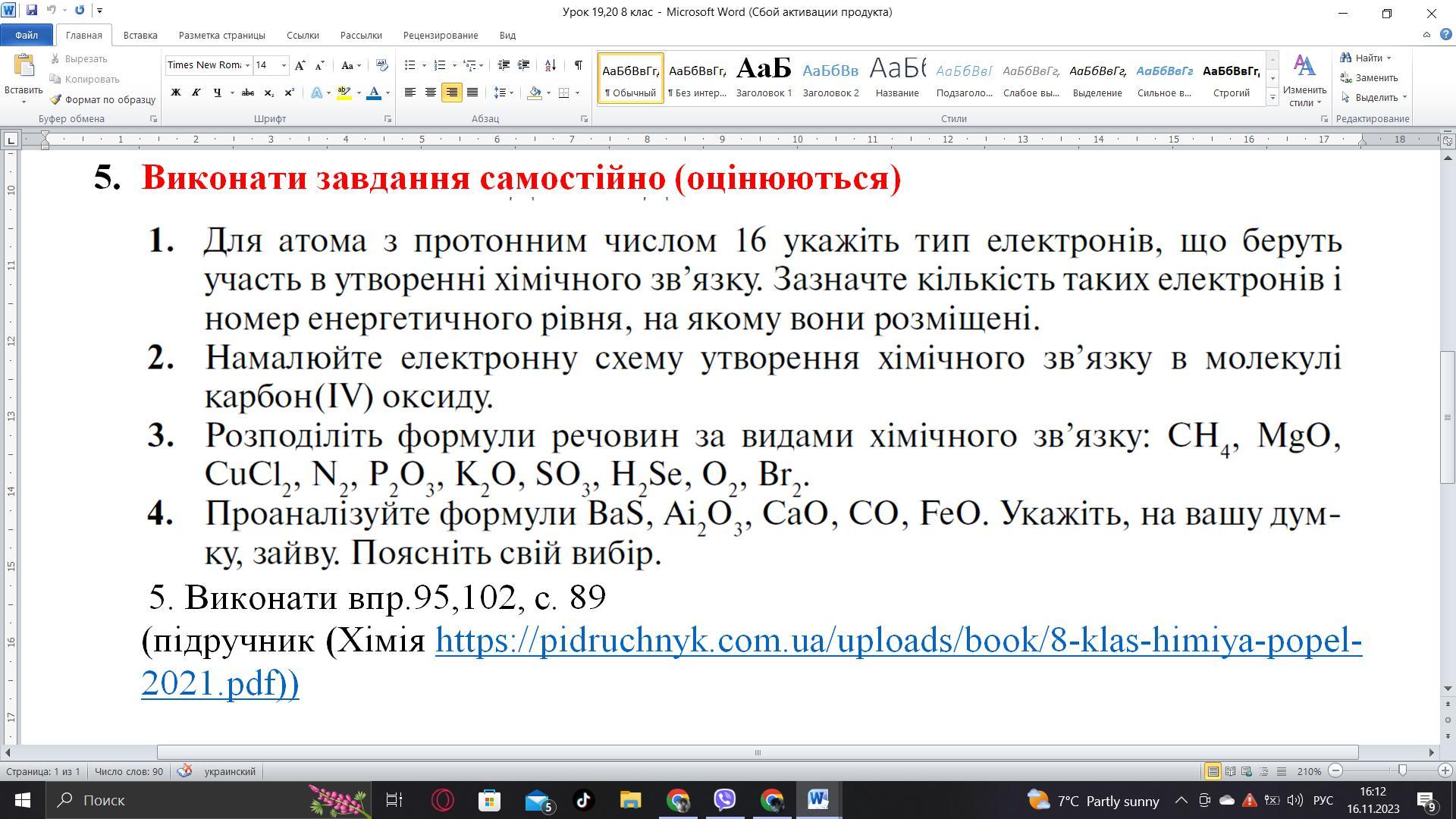Click the horizontal scrollbar thumb
Image resolution: width=1456 pixels, height=819 pixels.
tap(758, 752)
